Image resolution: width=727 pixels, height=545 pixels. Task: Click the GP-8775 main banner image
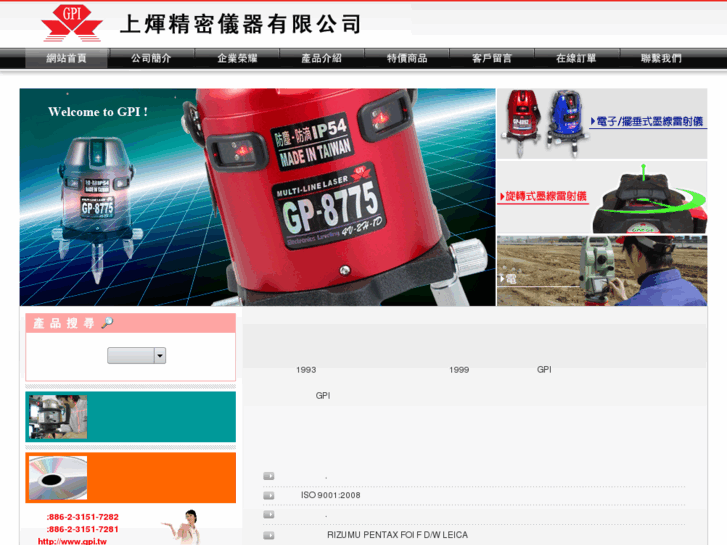(x=257, y=197)
